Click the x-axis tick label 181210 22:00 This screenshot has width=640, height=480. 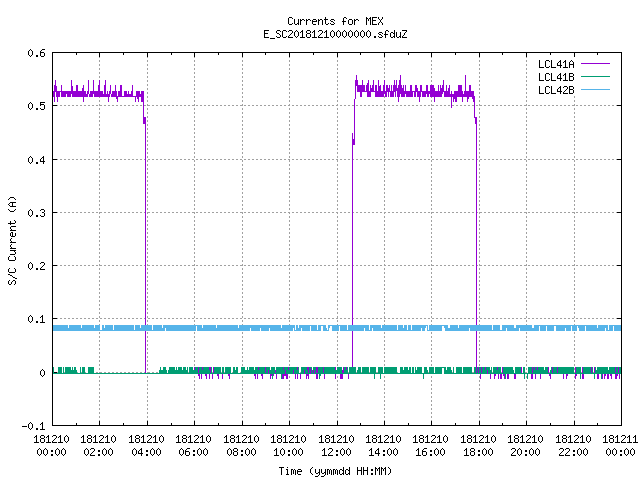[x=573, y=446]
